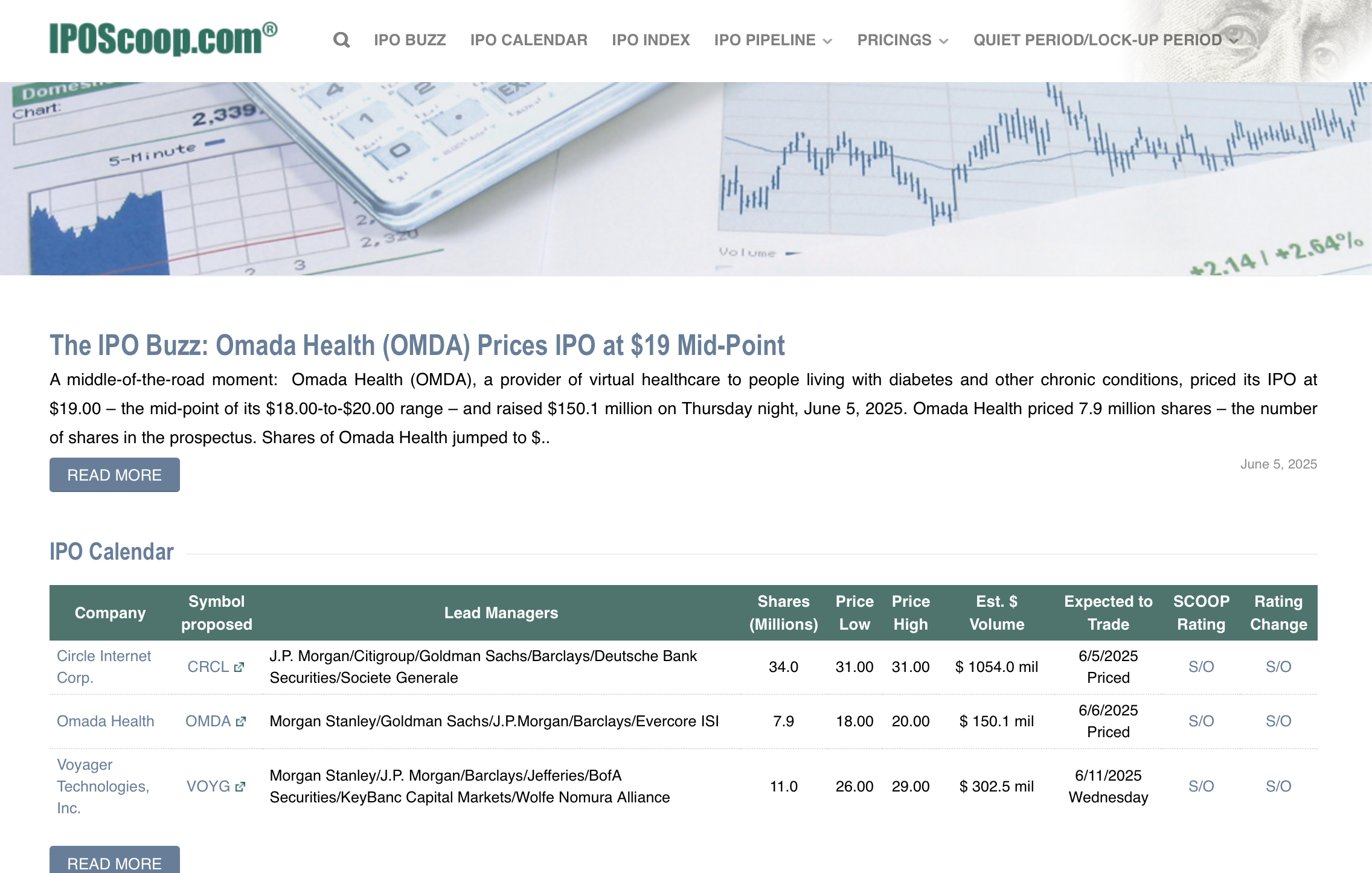Click the Price High column header
This screenshot has width=1372, height=873.
tap(911, 613)
